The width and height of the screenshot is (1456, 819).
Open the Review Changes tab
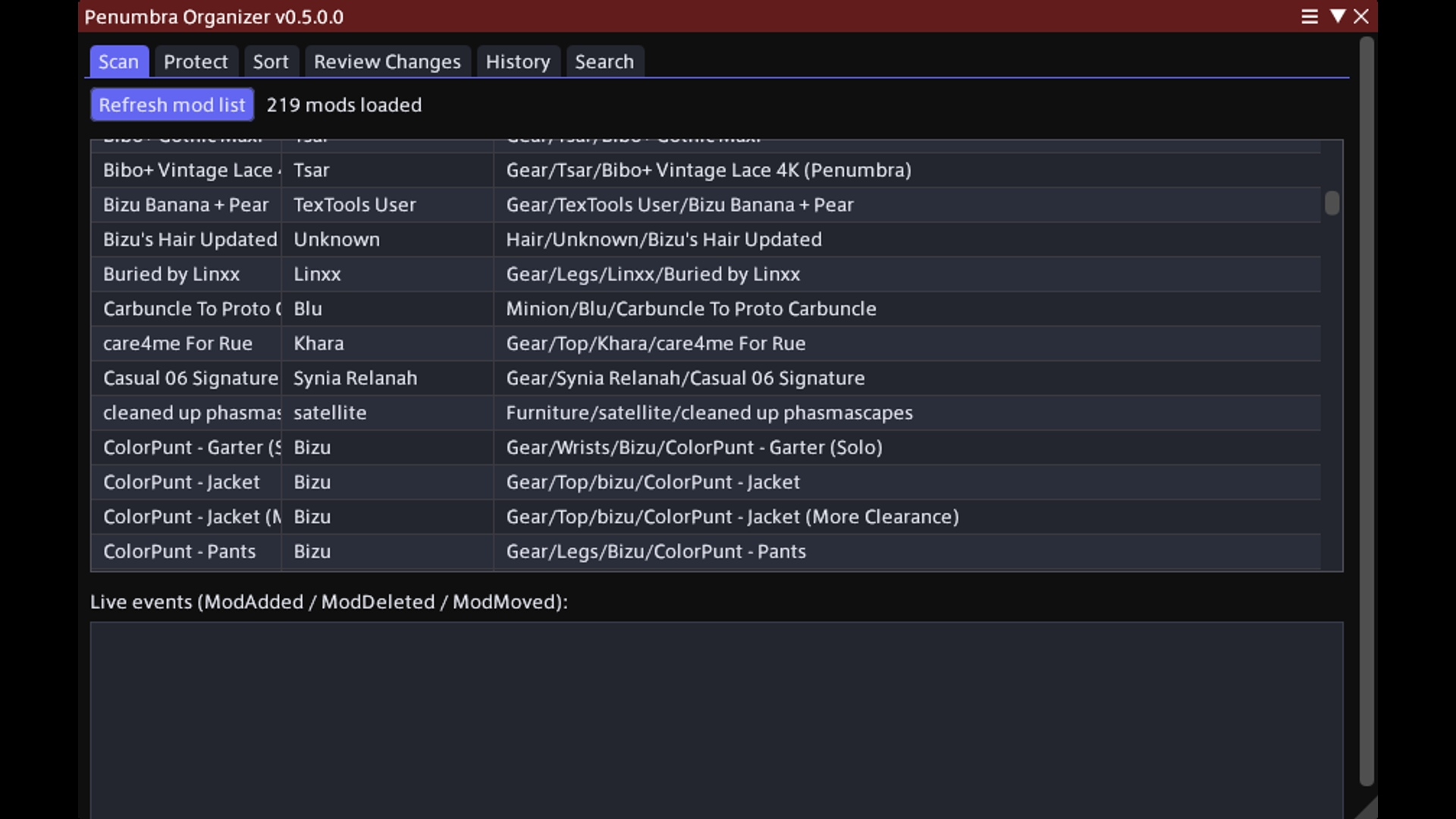(388, 61)
